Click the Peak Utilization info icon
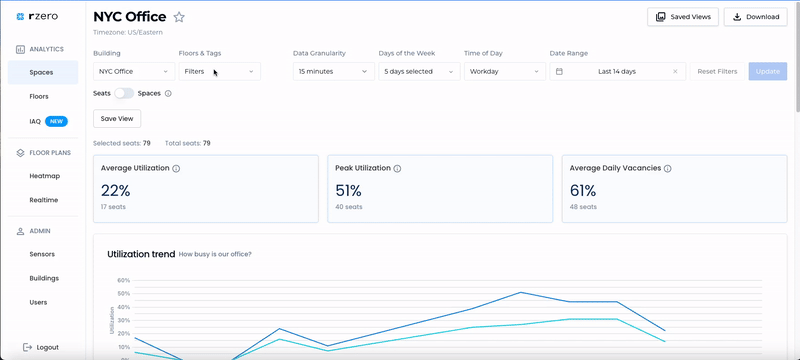 pos(397,168)
